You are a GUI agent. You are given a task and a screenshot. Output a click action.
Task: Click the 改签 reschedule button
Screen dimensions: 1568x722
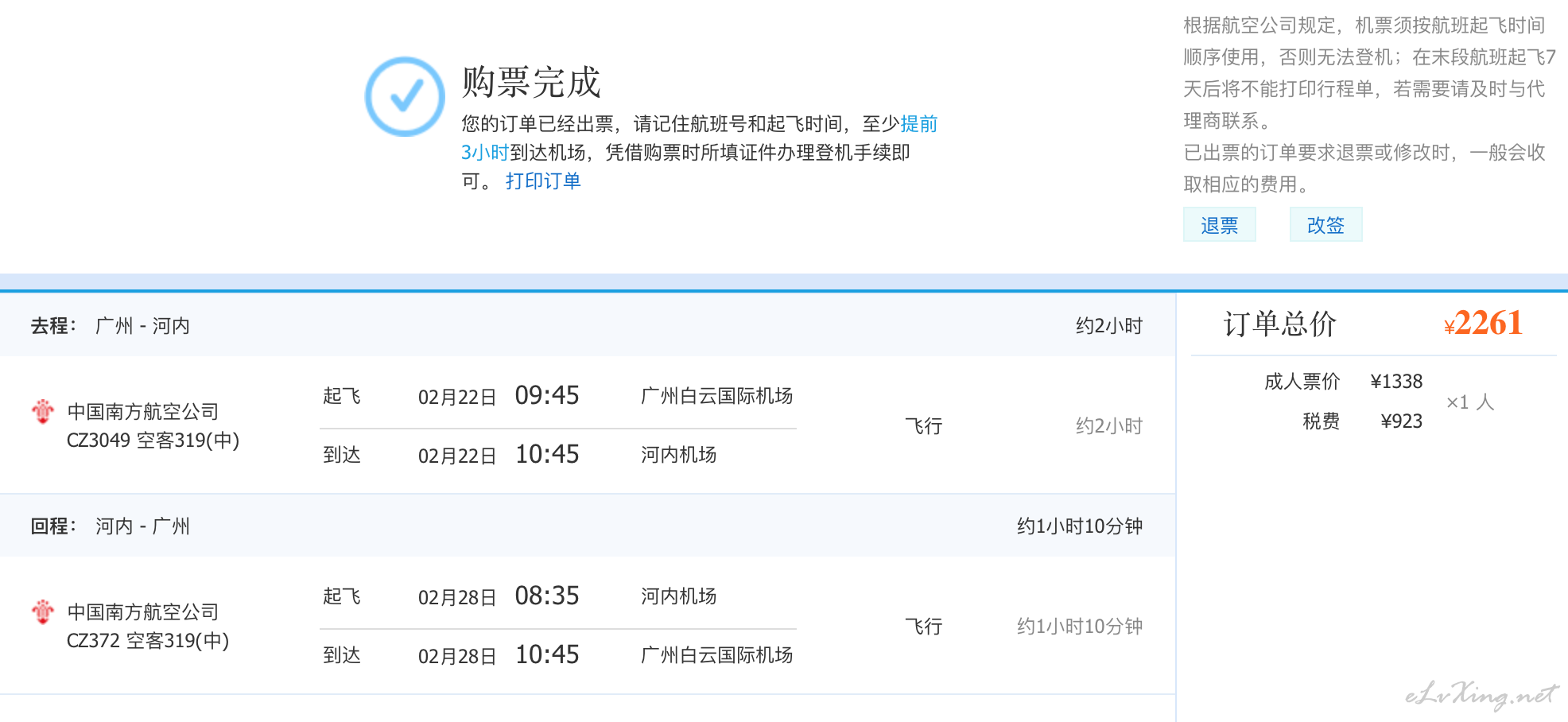point(1325,225)
